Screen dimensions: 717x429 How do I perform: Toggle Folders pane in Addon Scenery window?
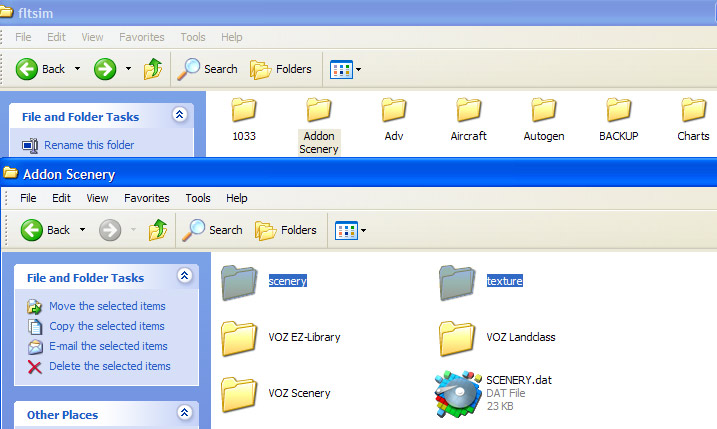click(288, 230)
